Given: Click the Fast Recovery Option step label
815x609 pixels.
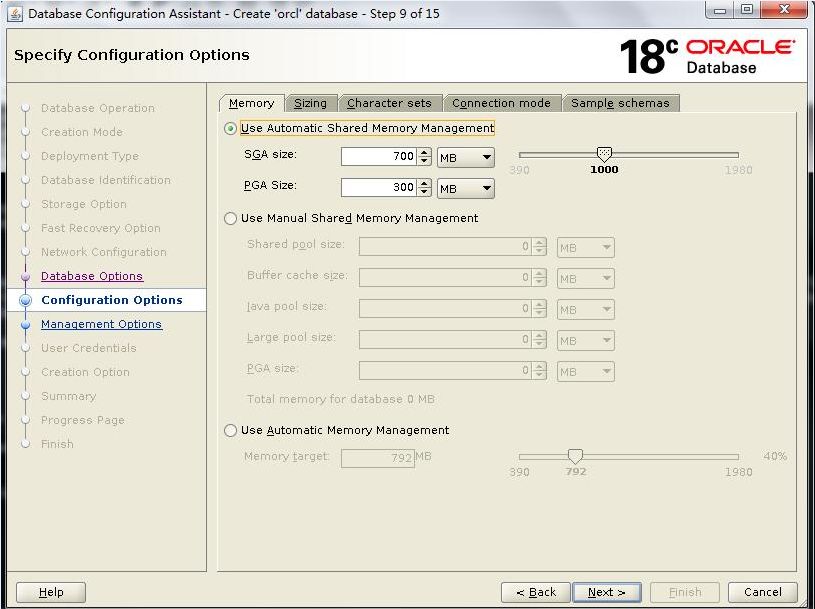Looking at the screenshot, I should click(101, 228).
